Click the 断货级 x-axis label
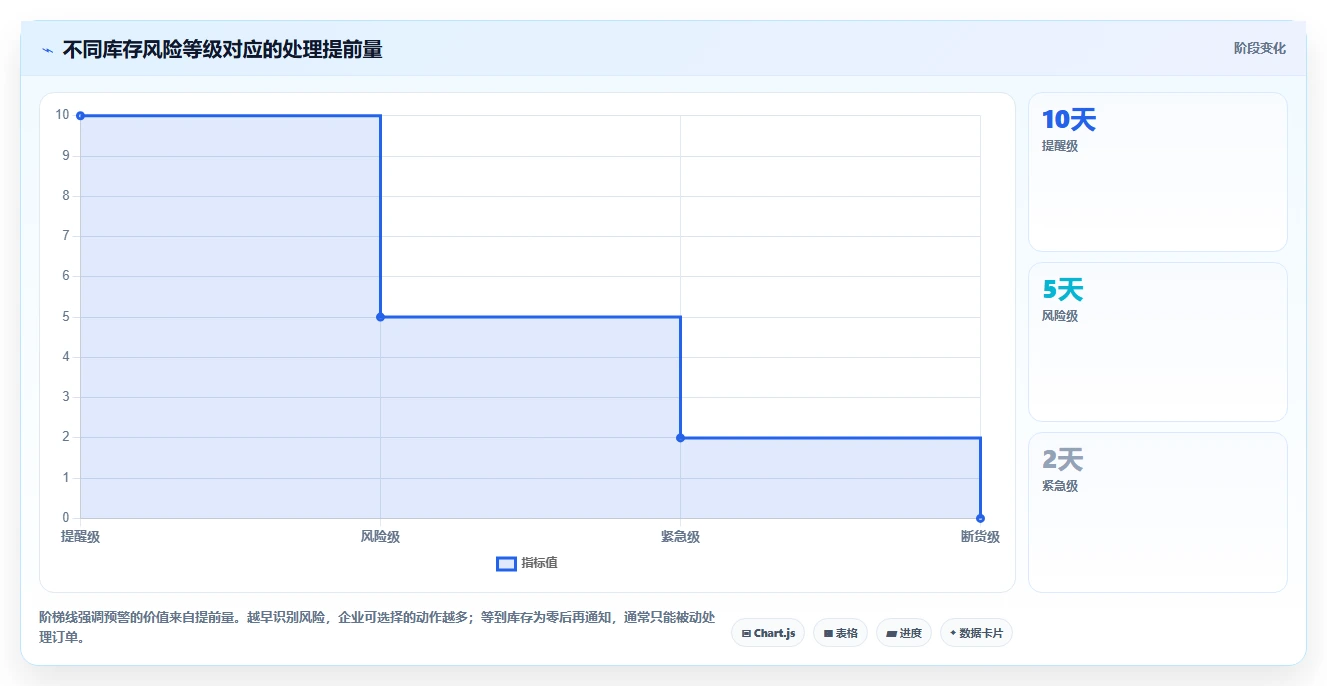Screen dimensions: 1327x686 (x=980, y=537)
